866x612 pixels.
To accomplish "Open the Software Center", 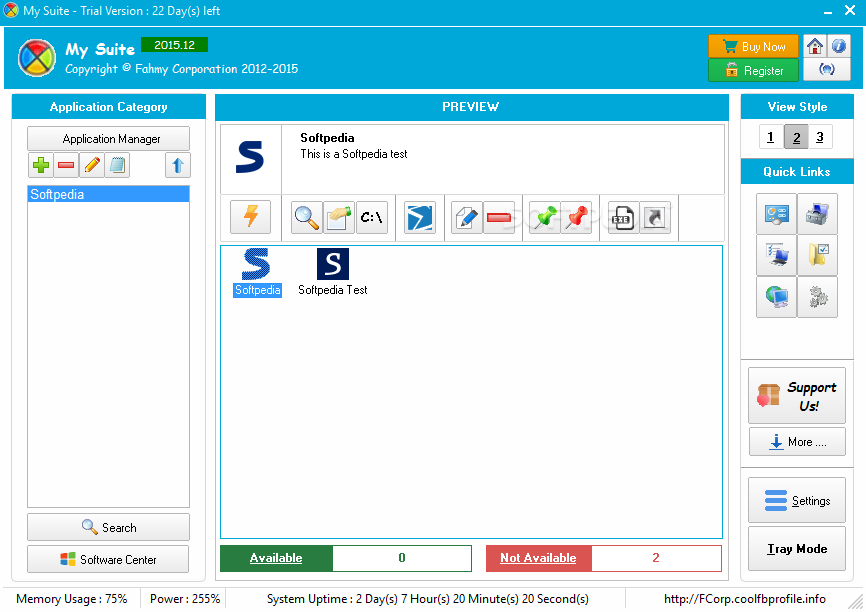I will click(108, 560).
